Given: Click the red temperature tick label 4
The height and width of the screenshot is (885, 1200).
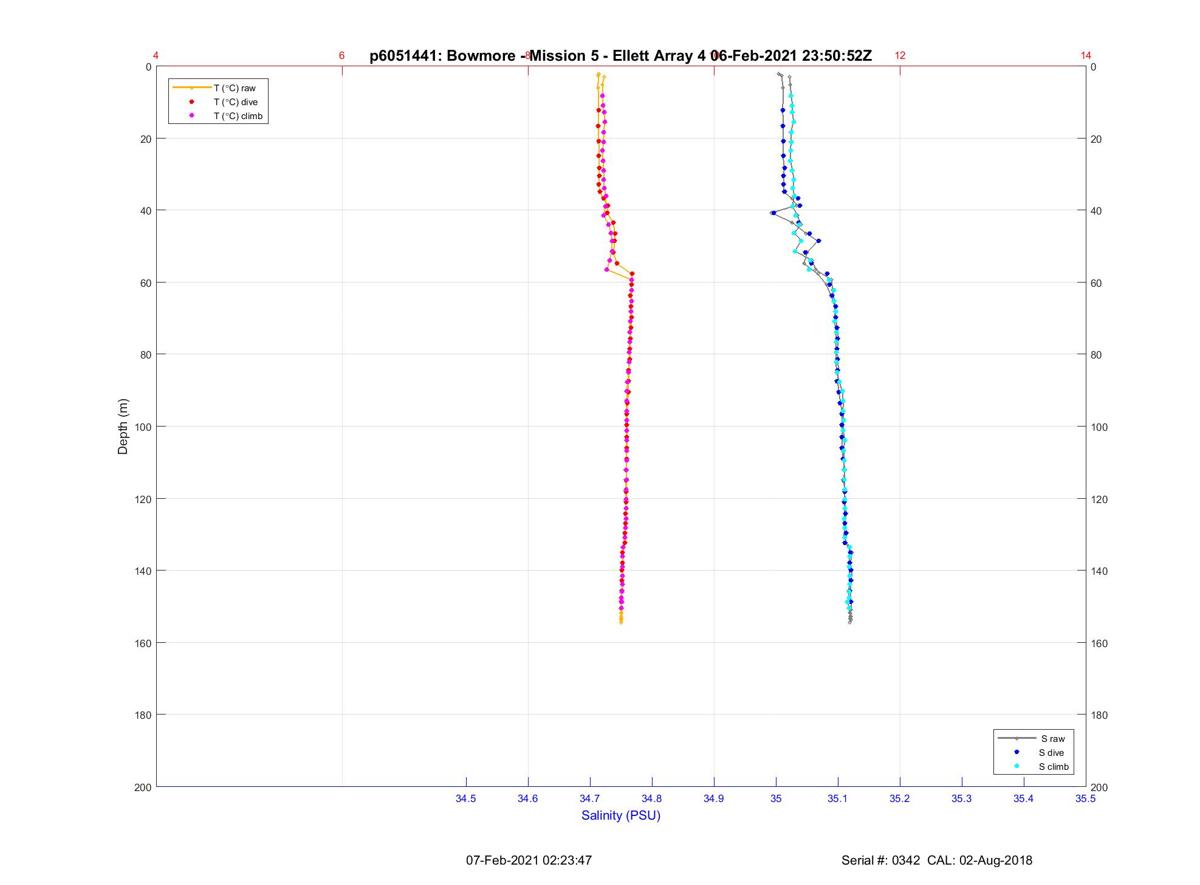Looking at the screenshot, I should tap(156, 56).
